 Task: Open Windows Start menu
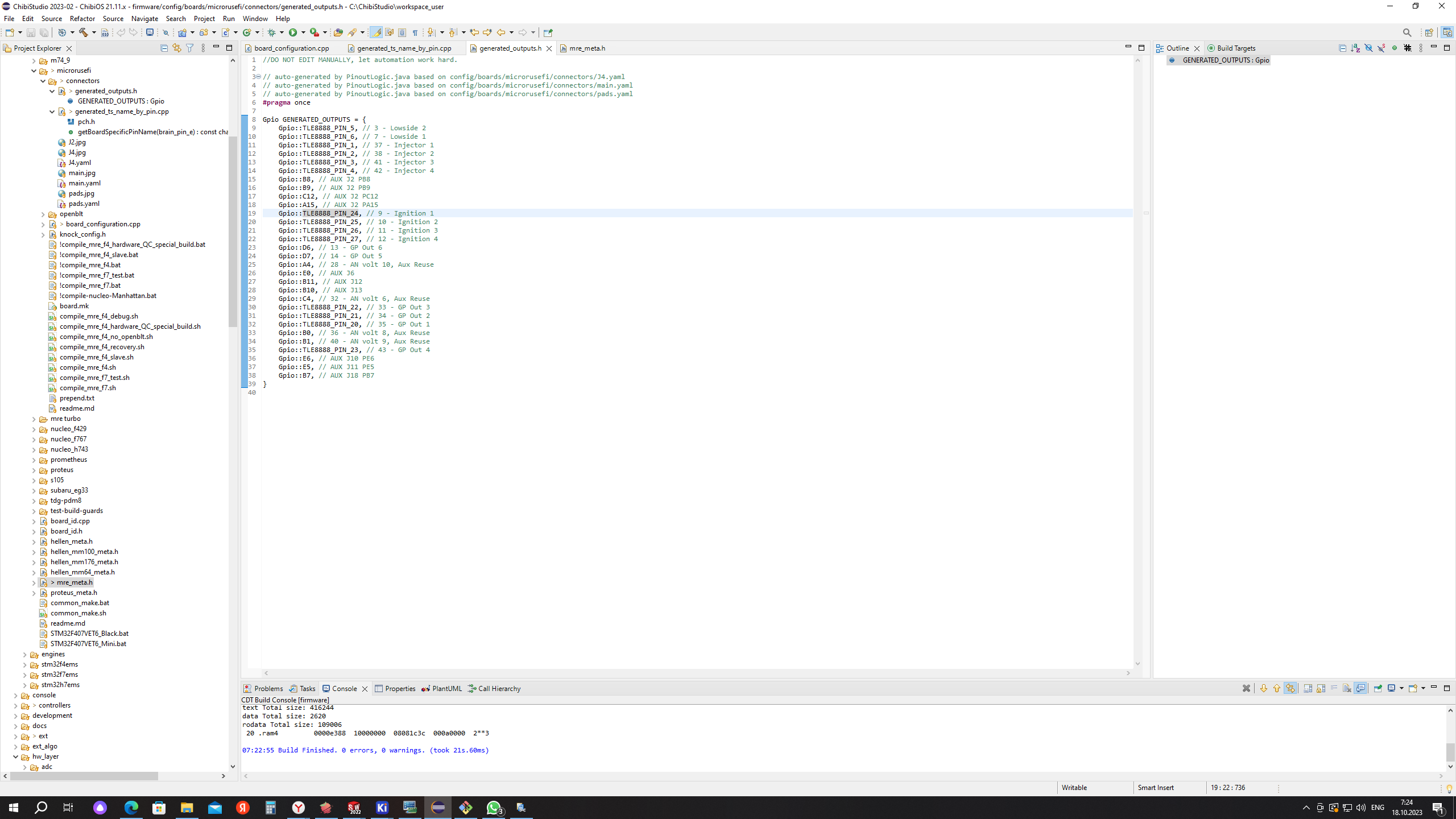tap(14, 808)
